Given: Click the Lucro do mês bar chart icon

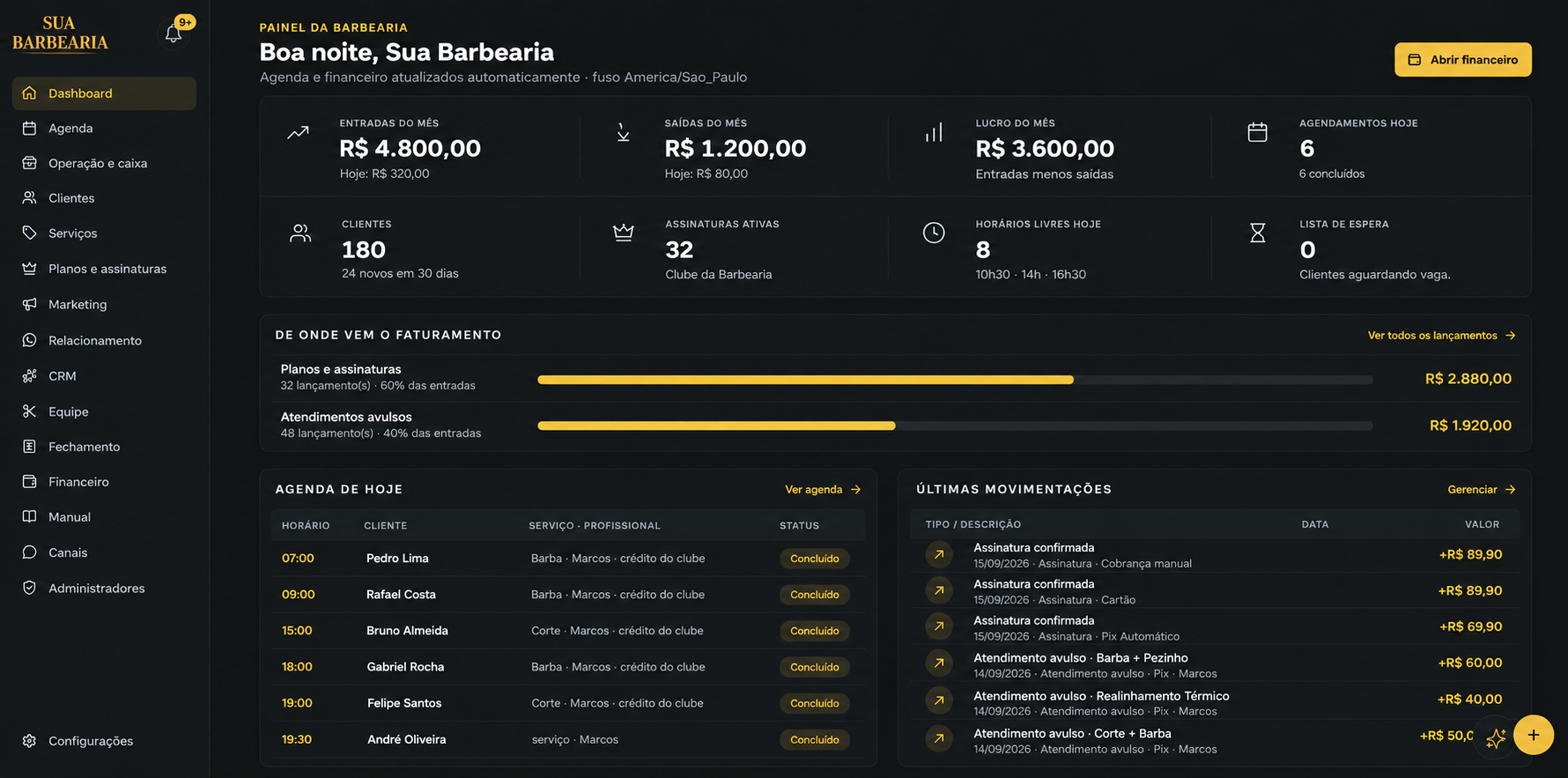Looking at the screenshot, I should click(x=934, y=133).
